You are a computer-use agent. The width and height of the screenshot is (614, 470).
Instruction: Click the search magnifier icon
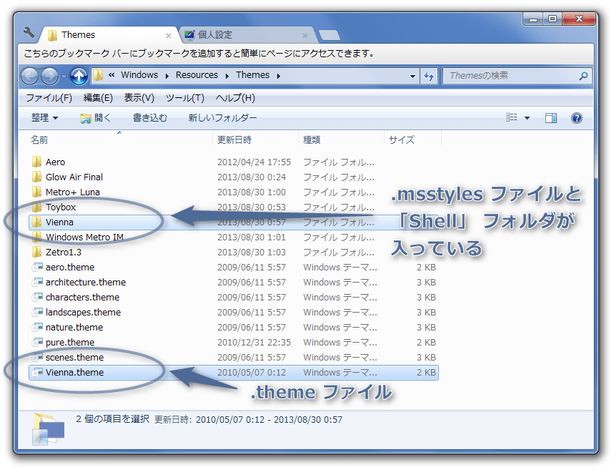click(x=583, y=76)
